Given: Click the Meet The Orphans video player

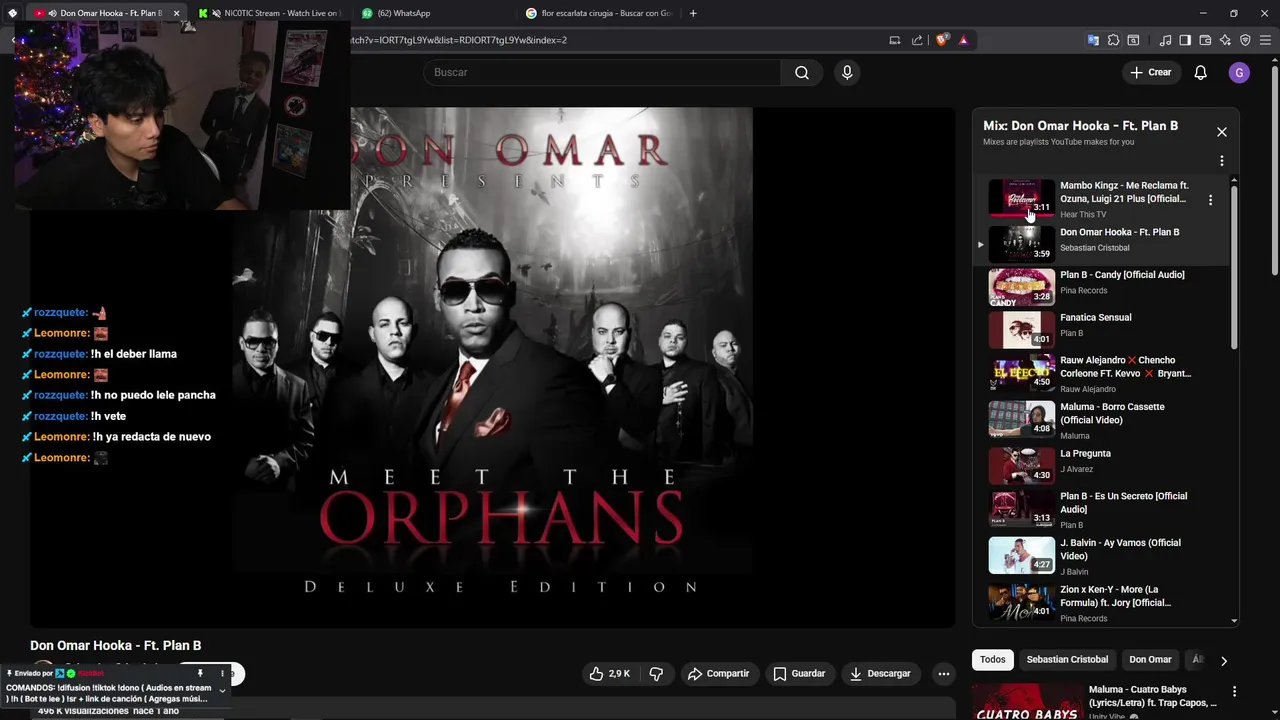Looking at the screenshot, I should point(492,367).
